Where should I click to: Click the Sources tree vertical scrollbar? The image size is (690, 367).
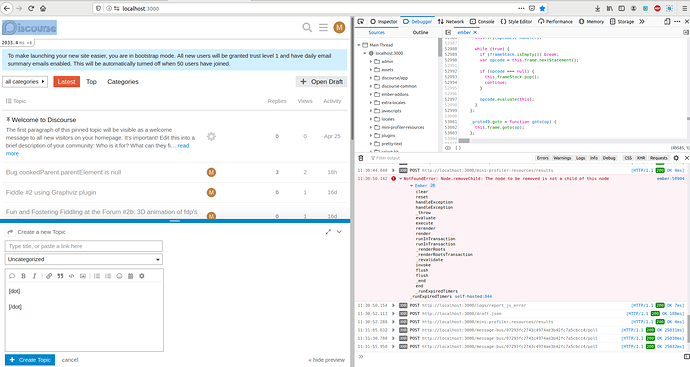(x=440, y=48)
